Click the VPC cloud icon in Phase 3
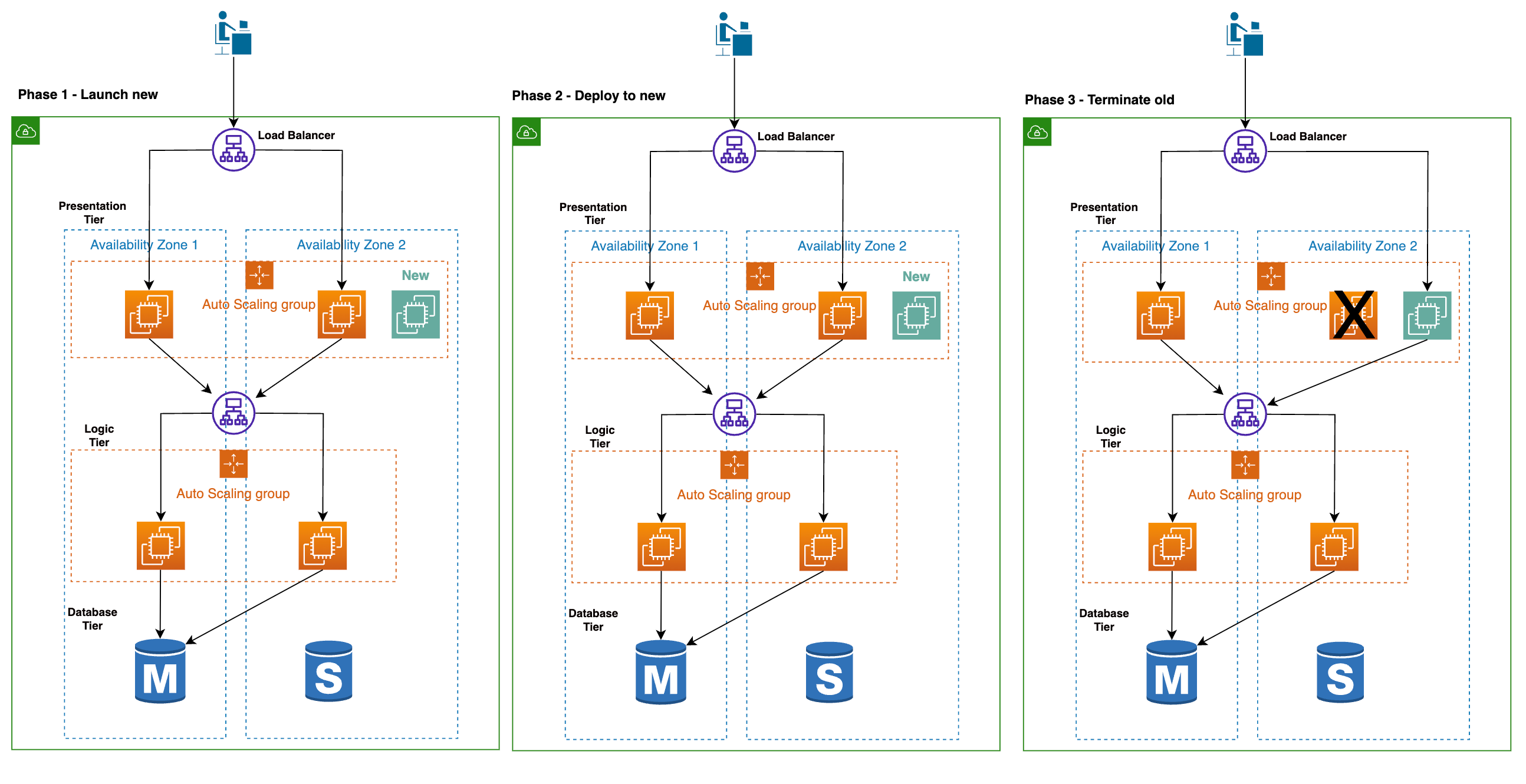Screen dimensions: 1526x784 [1037, 132]
